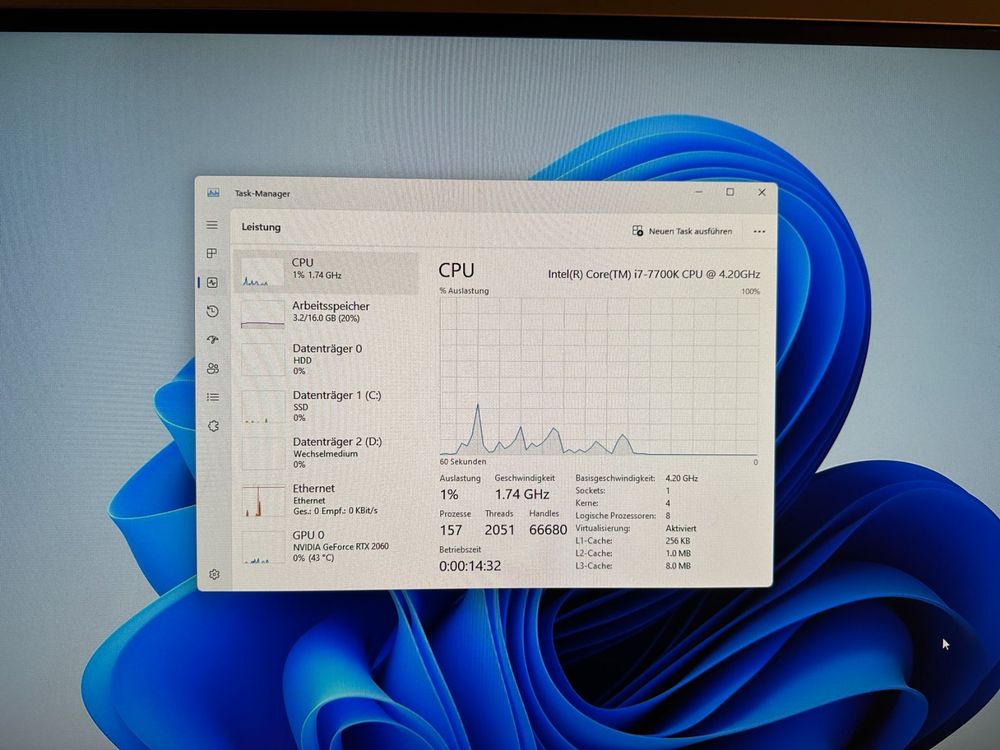Select Datenträger 2 (D:) Wechselmedium entry
This screenshot has width=1000, height=750.
(x=327, y=452)
